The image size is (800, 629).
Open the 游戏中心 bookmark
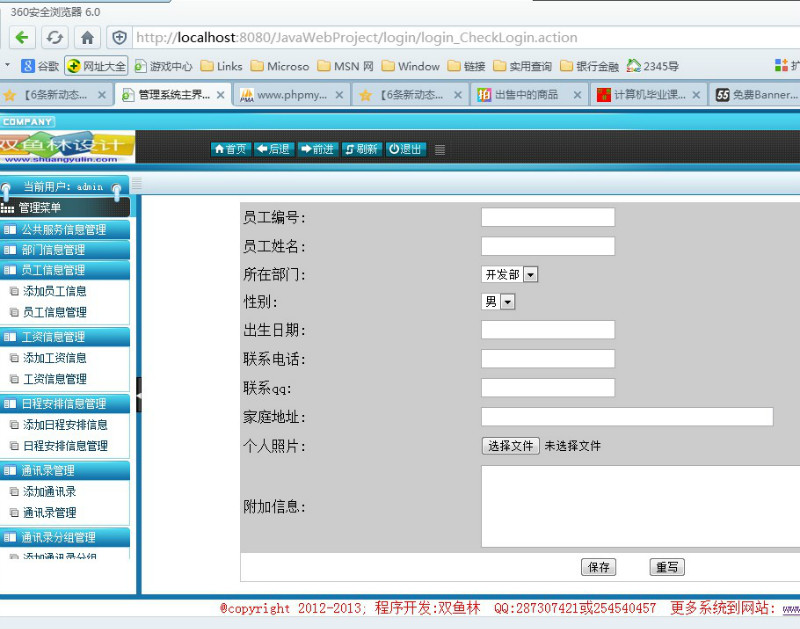(x=163, y=66)
